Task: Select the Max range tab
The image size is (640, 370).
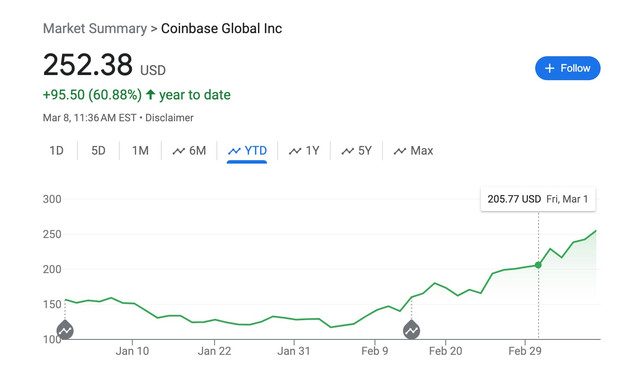Action: tap(413, 151)
